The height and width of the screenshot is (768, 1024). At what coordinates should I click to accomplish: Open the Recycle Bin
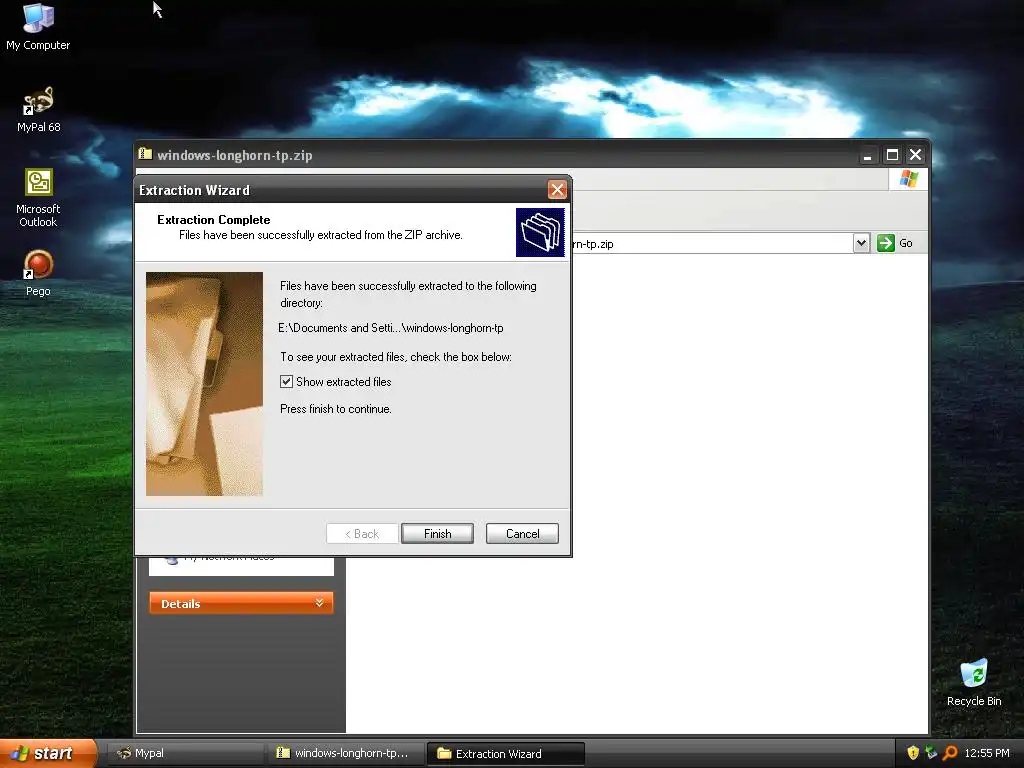(x=974, y=682)
